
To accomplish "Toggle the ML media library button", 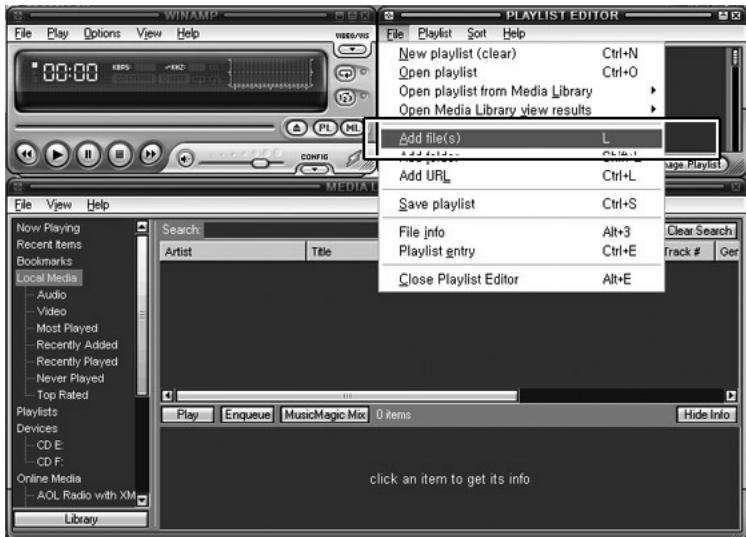I will (x=352, y=128).
